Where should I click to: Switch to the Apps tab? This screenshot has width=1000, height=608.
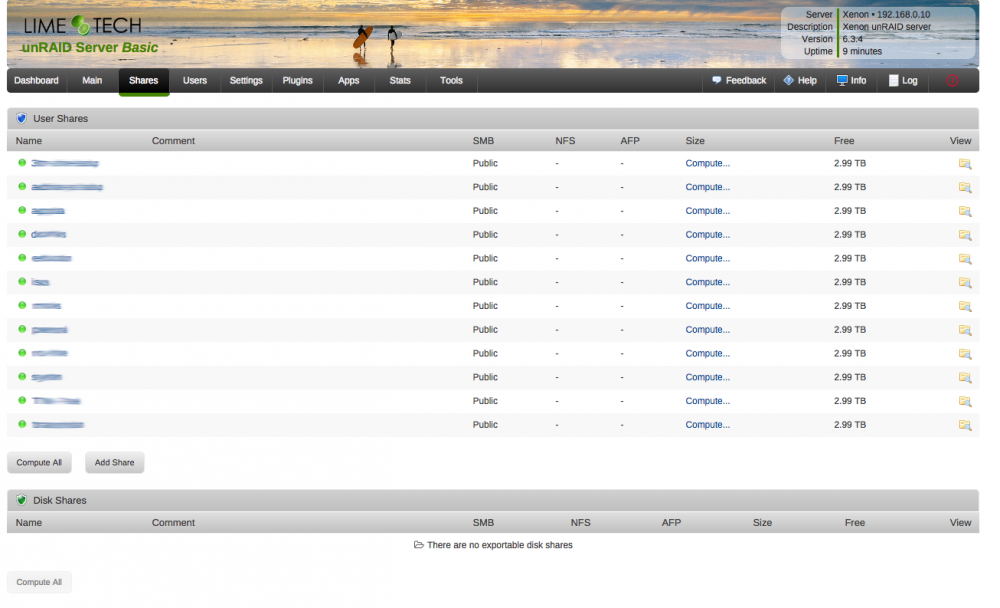(348, 80)
